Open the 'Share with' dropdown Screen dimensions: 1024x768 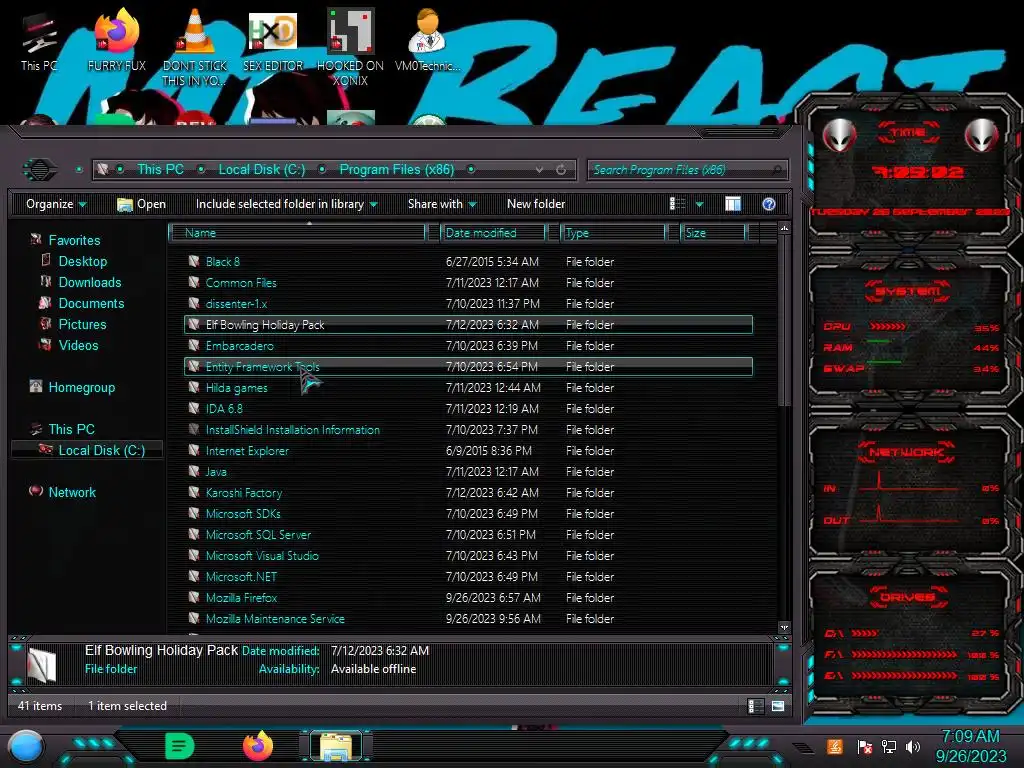pyautogui.click(x=442, y=204)
